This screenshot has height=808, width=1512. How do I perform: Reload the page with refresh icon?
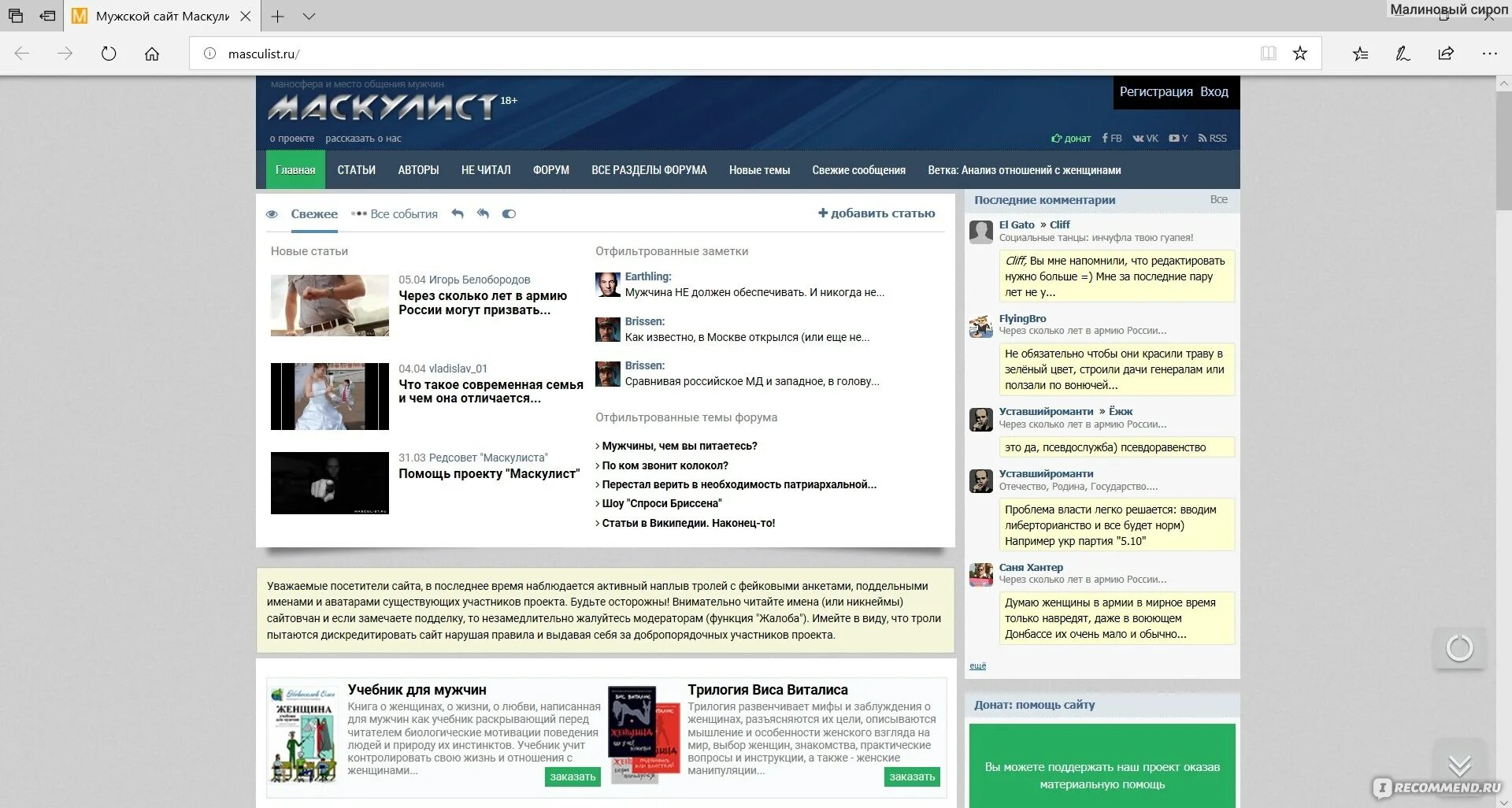[109, 54]
